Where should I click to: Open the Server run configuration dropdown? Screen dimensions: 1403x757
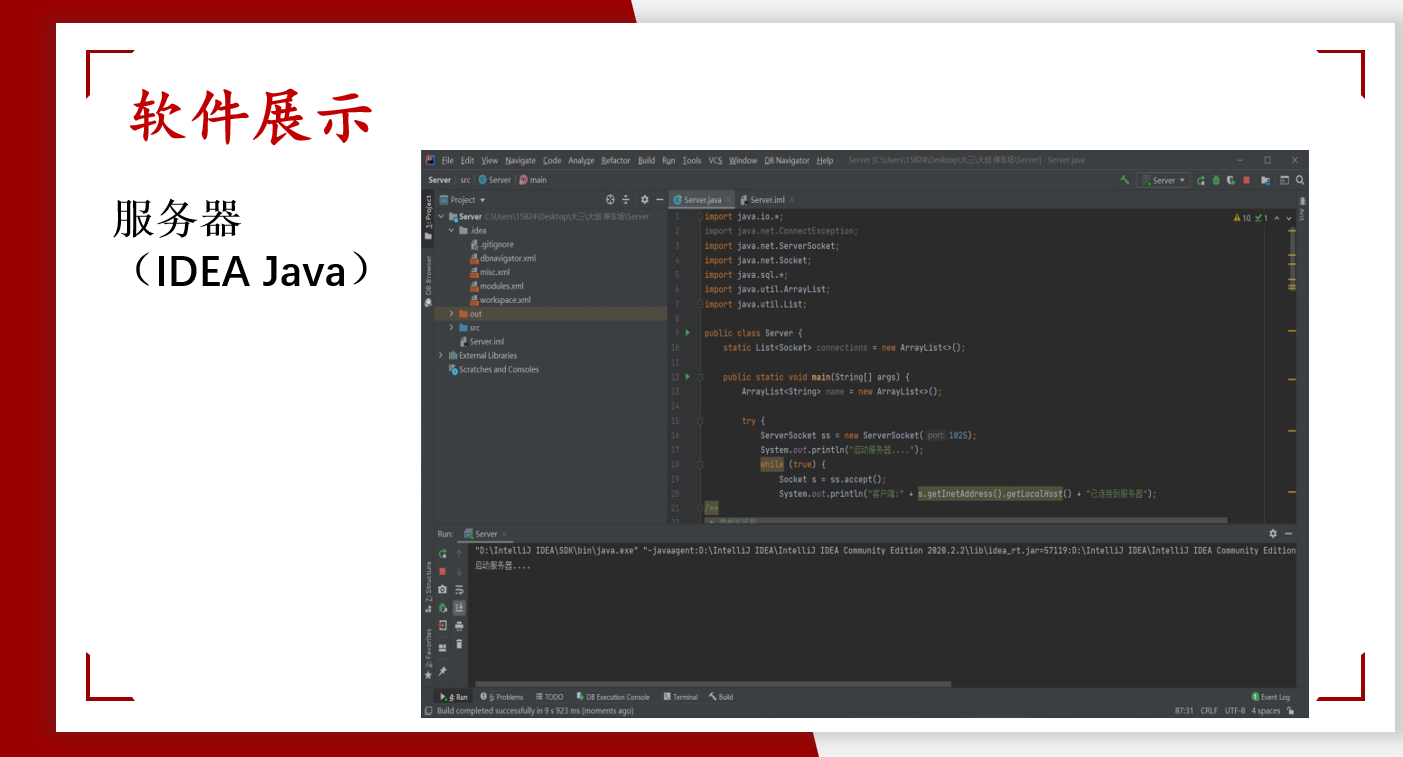(x=1163, y=181)
